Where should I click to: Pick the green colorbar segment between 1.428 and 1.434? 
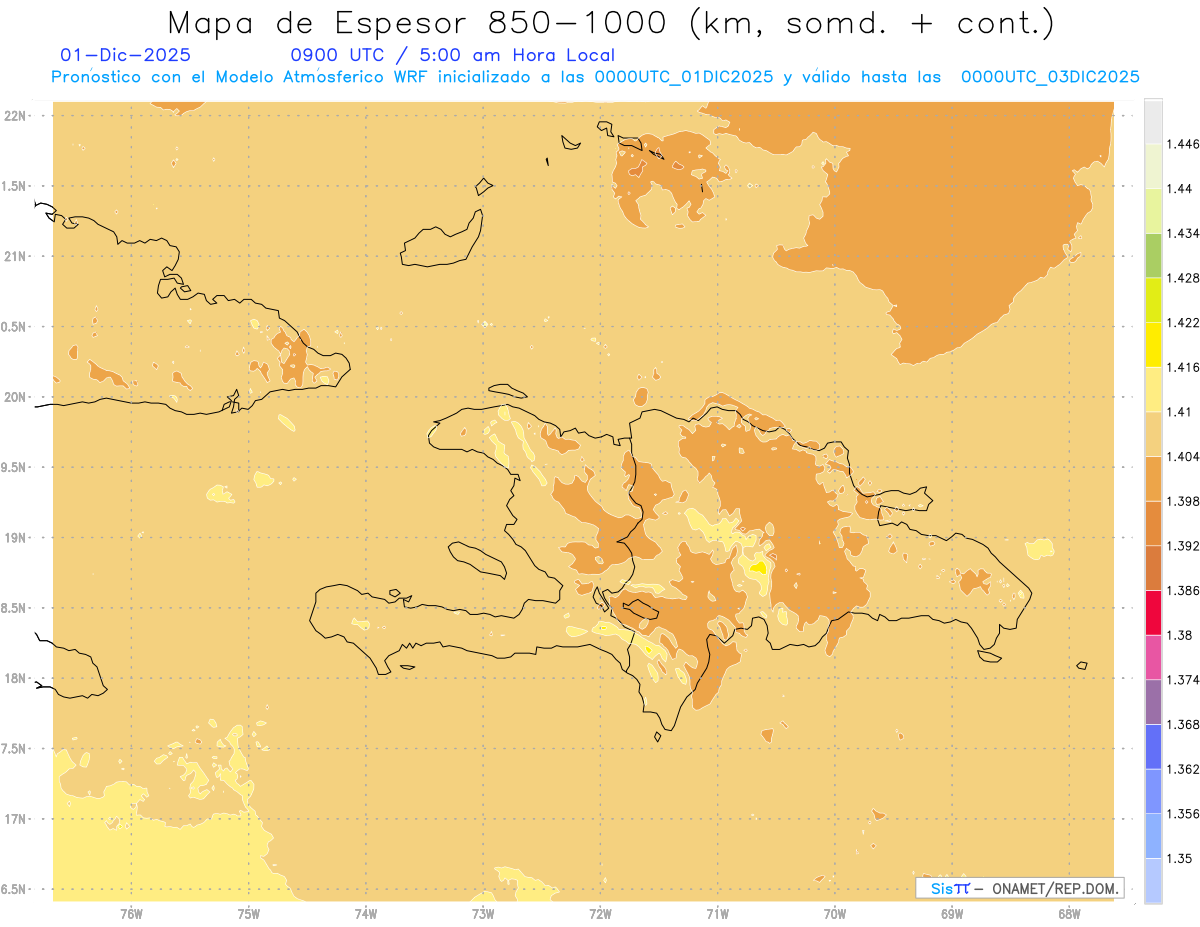(1153, 256)
